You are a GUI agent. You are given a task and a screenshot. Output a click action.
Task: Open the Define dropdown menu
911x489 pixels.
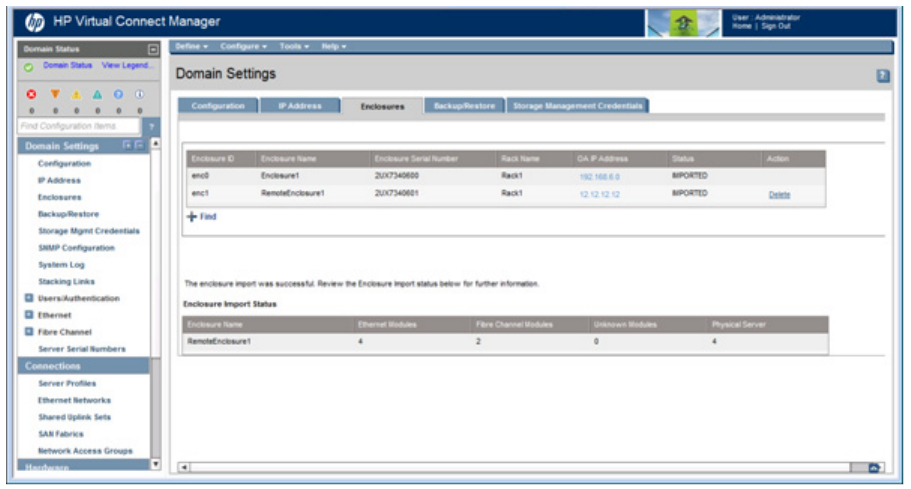pyautogui.click(x=192, y=46)
